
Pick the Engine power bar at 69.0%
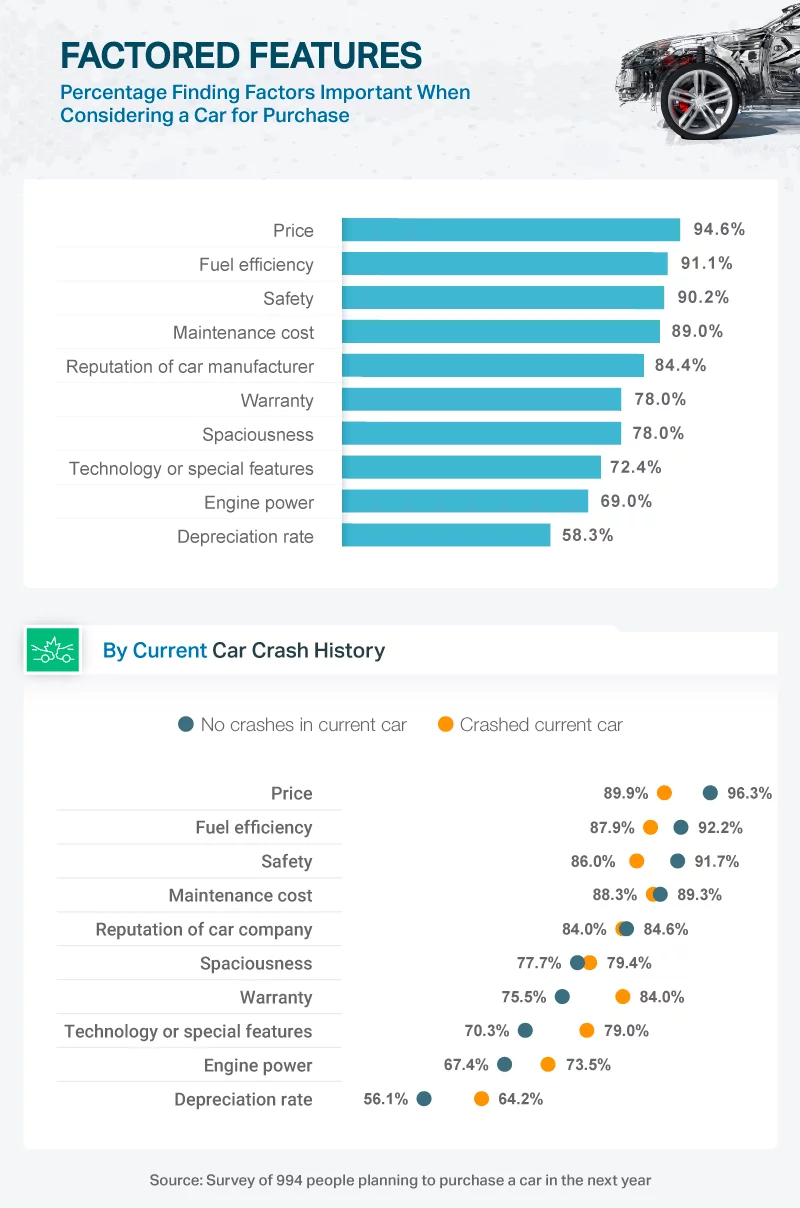[x=465, y=501]
